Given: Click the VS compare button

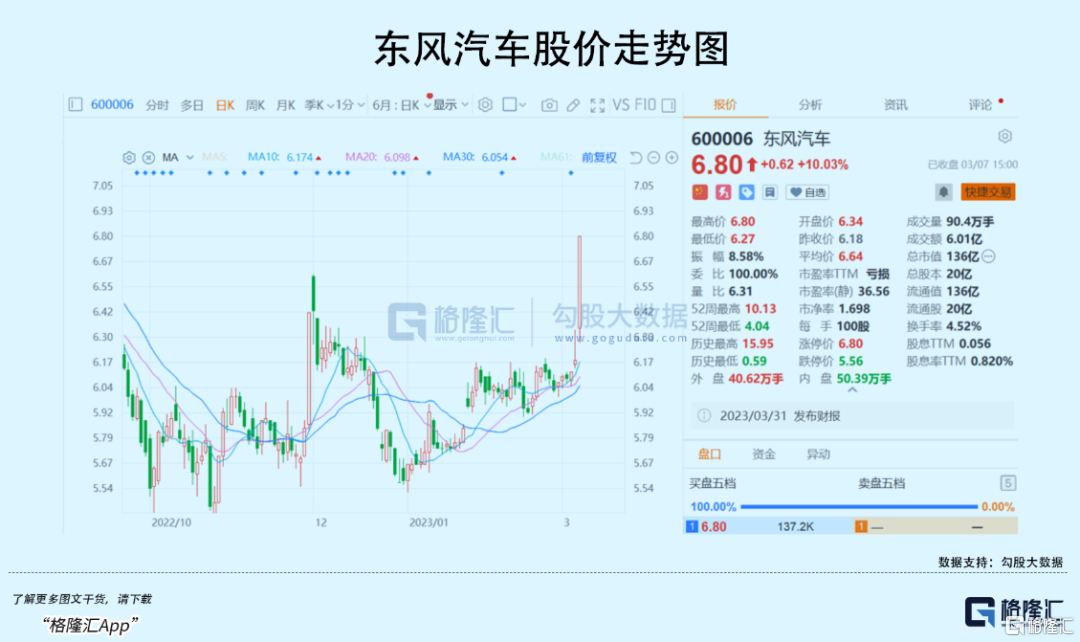Looking at the screenshot, I should coord(621,105).
